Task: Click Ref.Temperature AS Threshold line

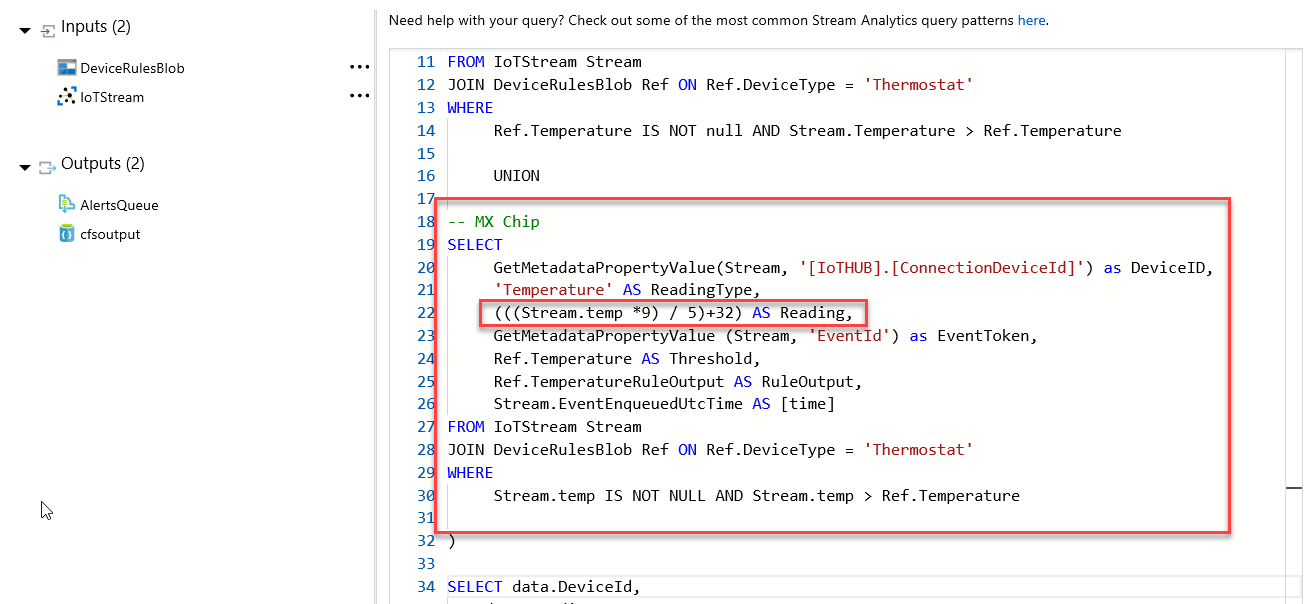Action: tap(627, 359)
